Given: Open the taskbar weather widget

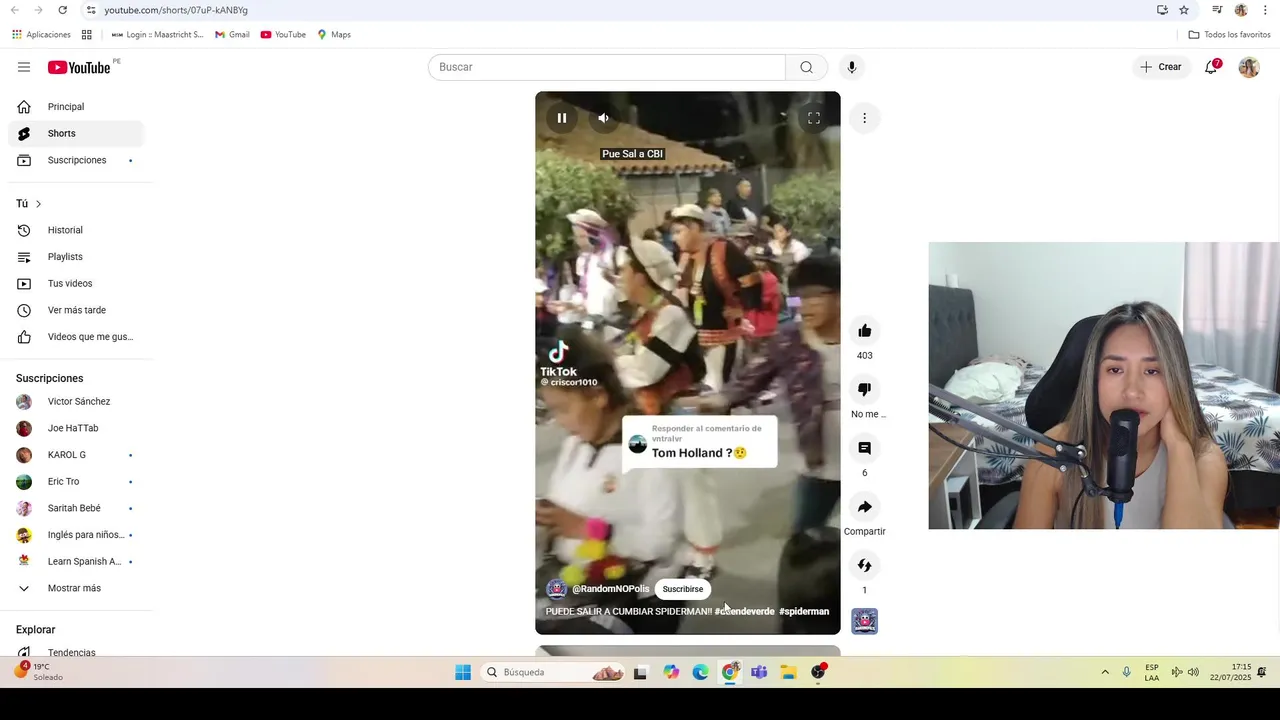Looking at the screenshot, I should click(x=40, y=671).
